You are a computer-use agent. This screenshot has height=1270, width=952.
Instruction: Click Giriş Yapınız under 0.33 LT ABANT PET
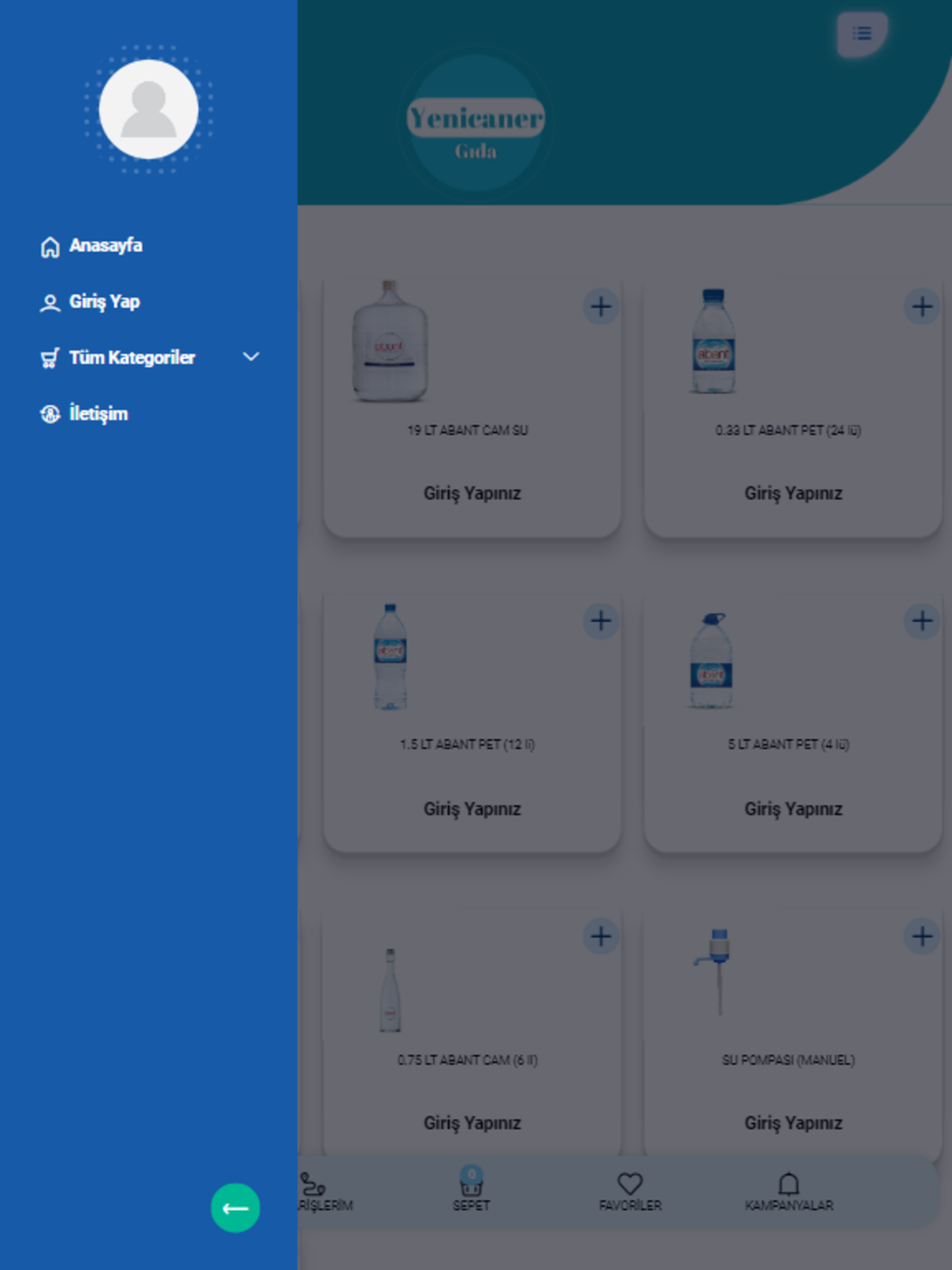pos(793,493)
